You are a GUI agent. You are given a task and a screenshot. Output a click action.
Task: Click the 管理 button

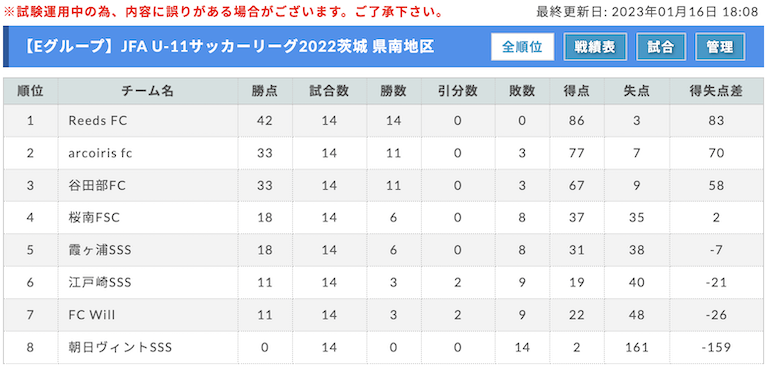click(x=720, y=47)
